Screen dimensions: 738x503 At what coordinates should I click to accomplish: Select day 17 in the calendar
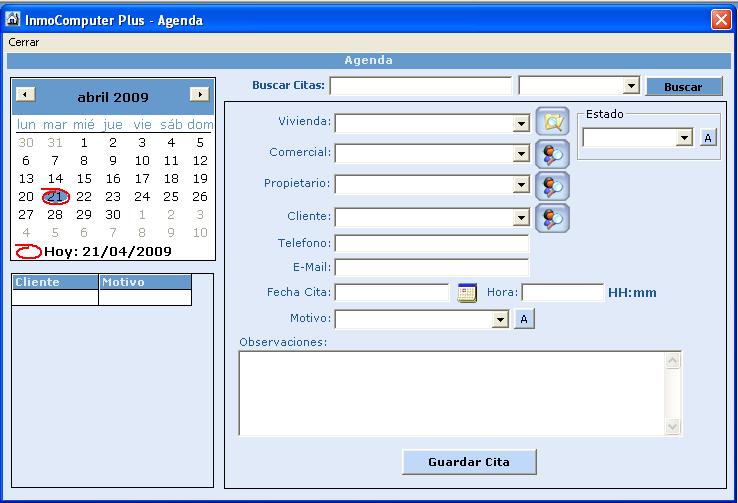coord(142,179)
